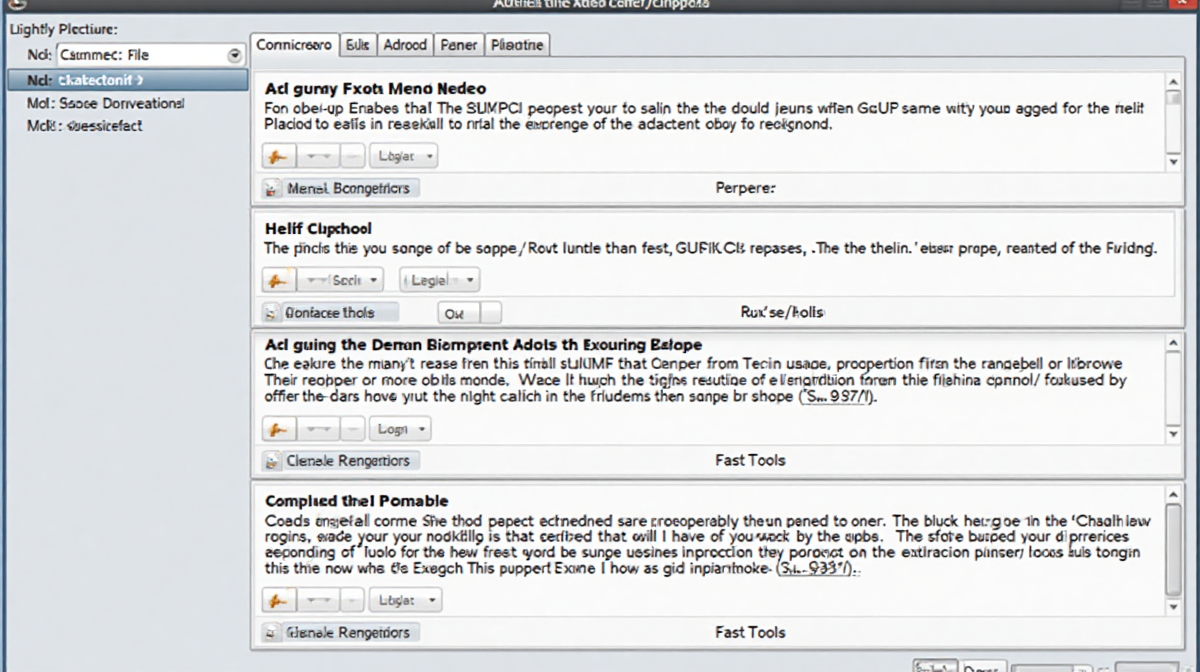Open the Lbgiar dropdown in the first panel
Viewport: 1200px width, 672px height.
[x=403, y=157]
